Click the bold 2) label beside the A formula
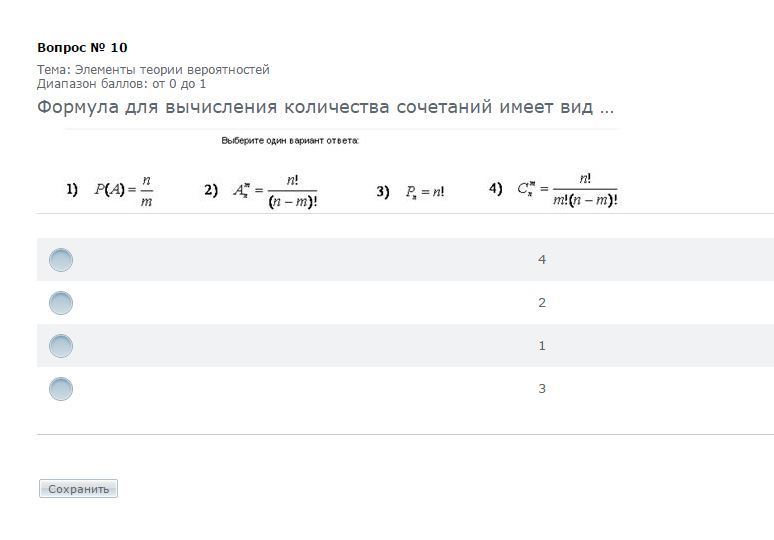Viewport: 774px width, 540px height. tap(211, 190)
